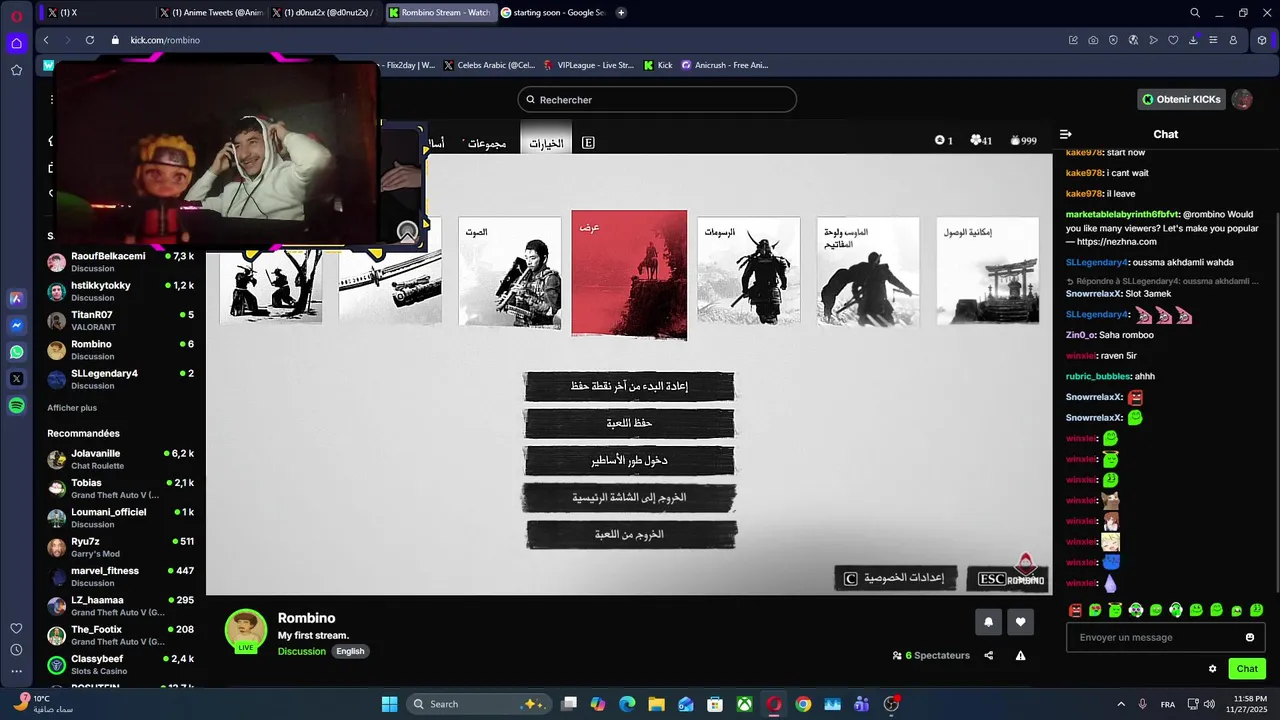Switch to the Anime Tweets tab
The width and height of the screenshot is (1280, 720).
[210, 13]
